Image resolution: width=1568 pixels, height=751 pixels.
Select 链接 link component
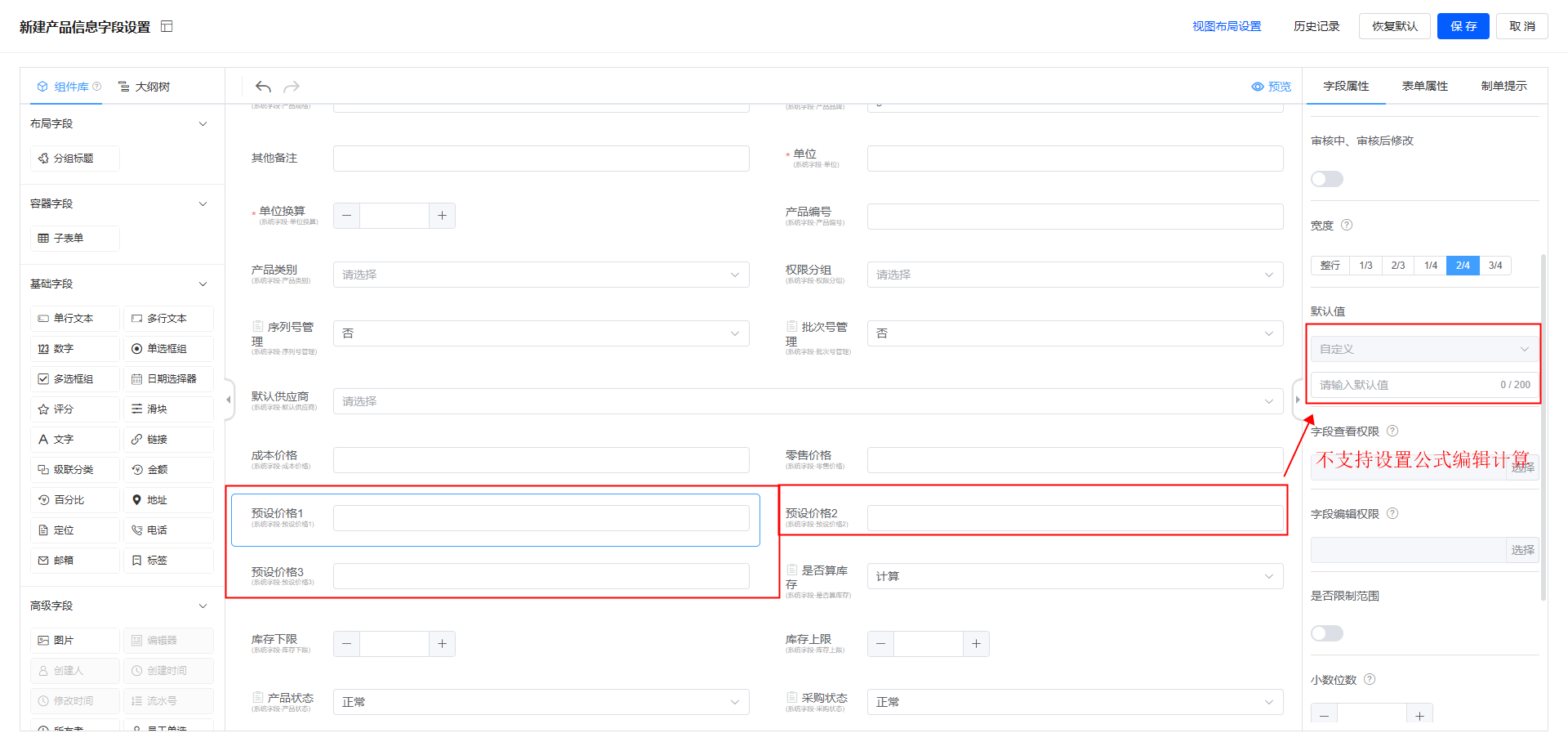pyautogui.click(x=168, y=440)
